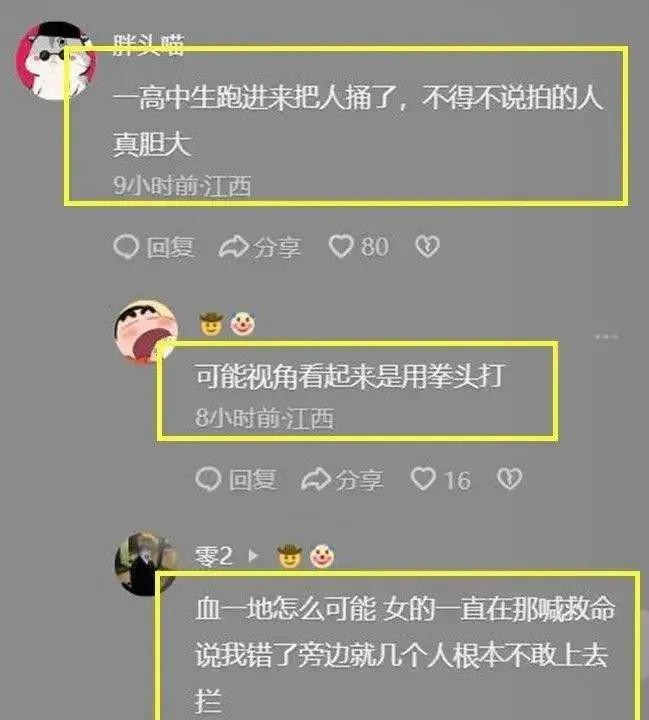The image size is (649, 720).
Task: Like the first comment with 80 likes
Action: (x=341, y=246)
